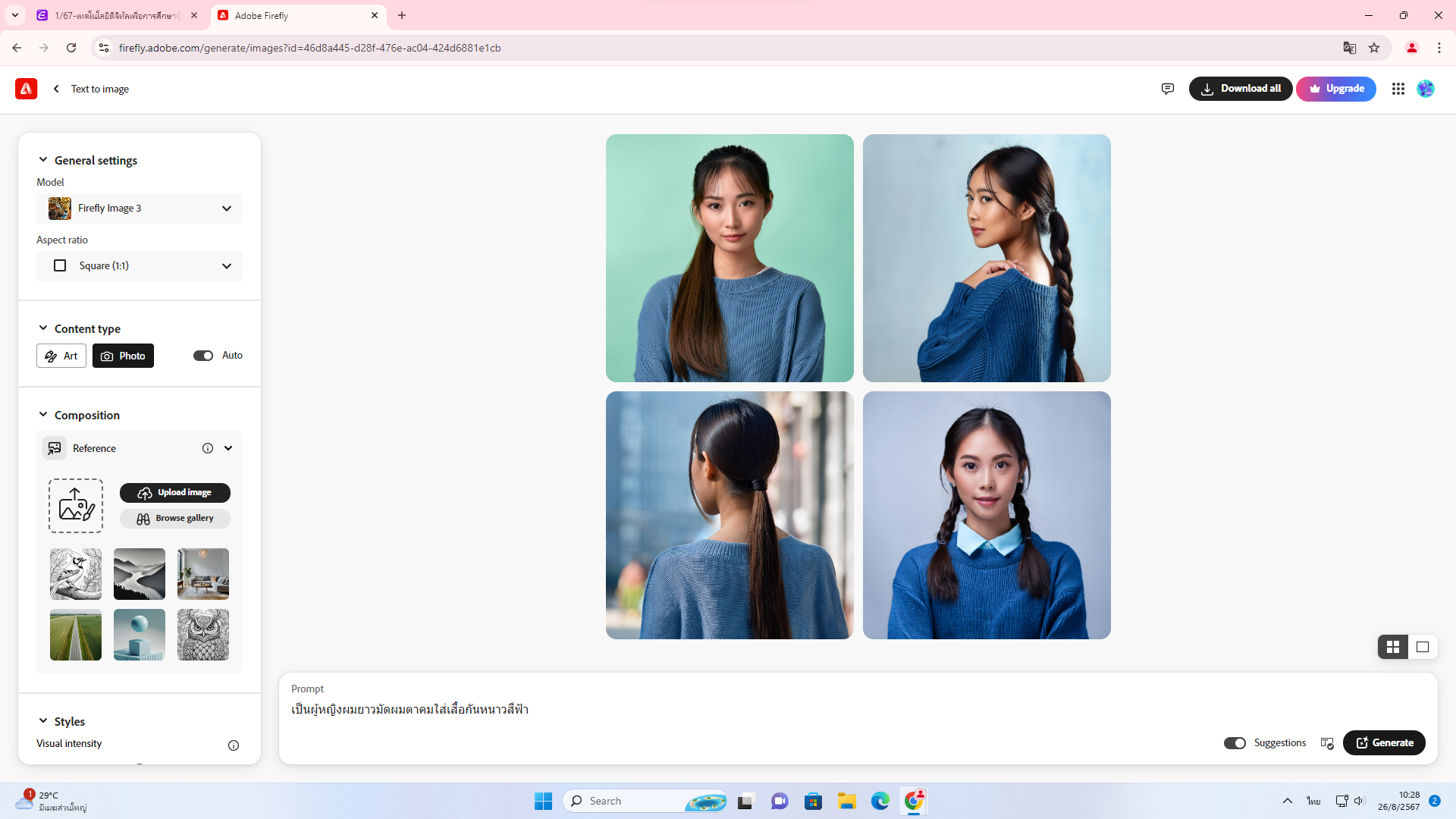Open the feedback comment icon
The width and height of the screenshot is (1456, 819).
pyautogui.click(x=1167, y=89)
